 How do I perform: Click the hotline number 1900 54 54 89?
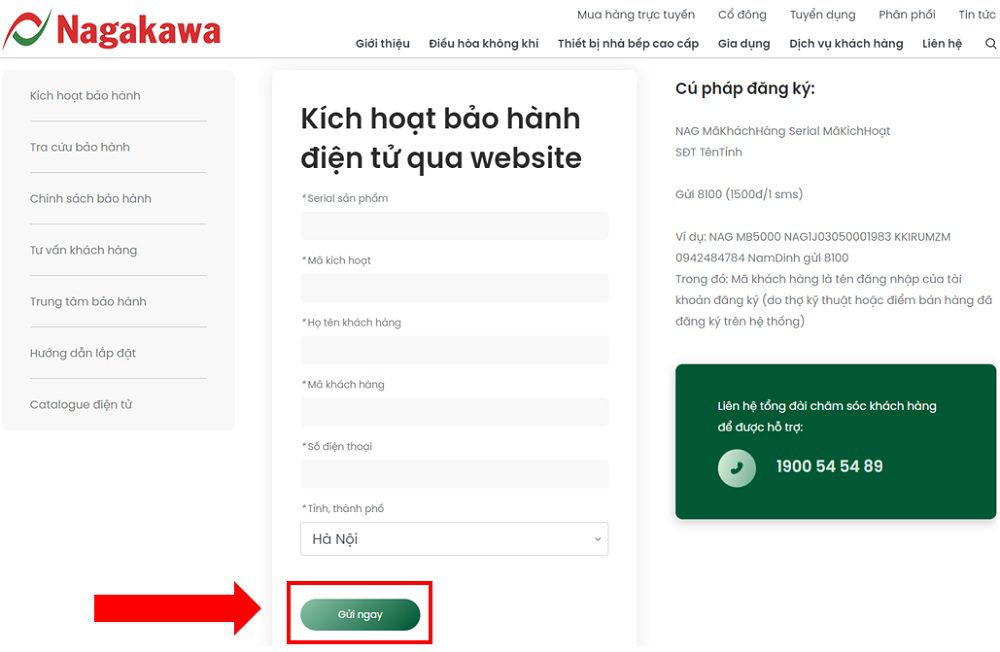[832, 466]
